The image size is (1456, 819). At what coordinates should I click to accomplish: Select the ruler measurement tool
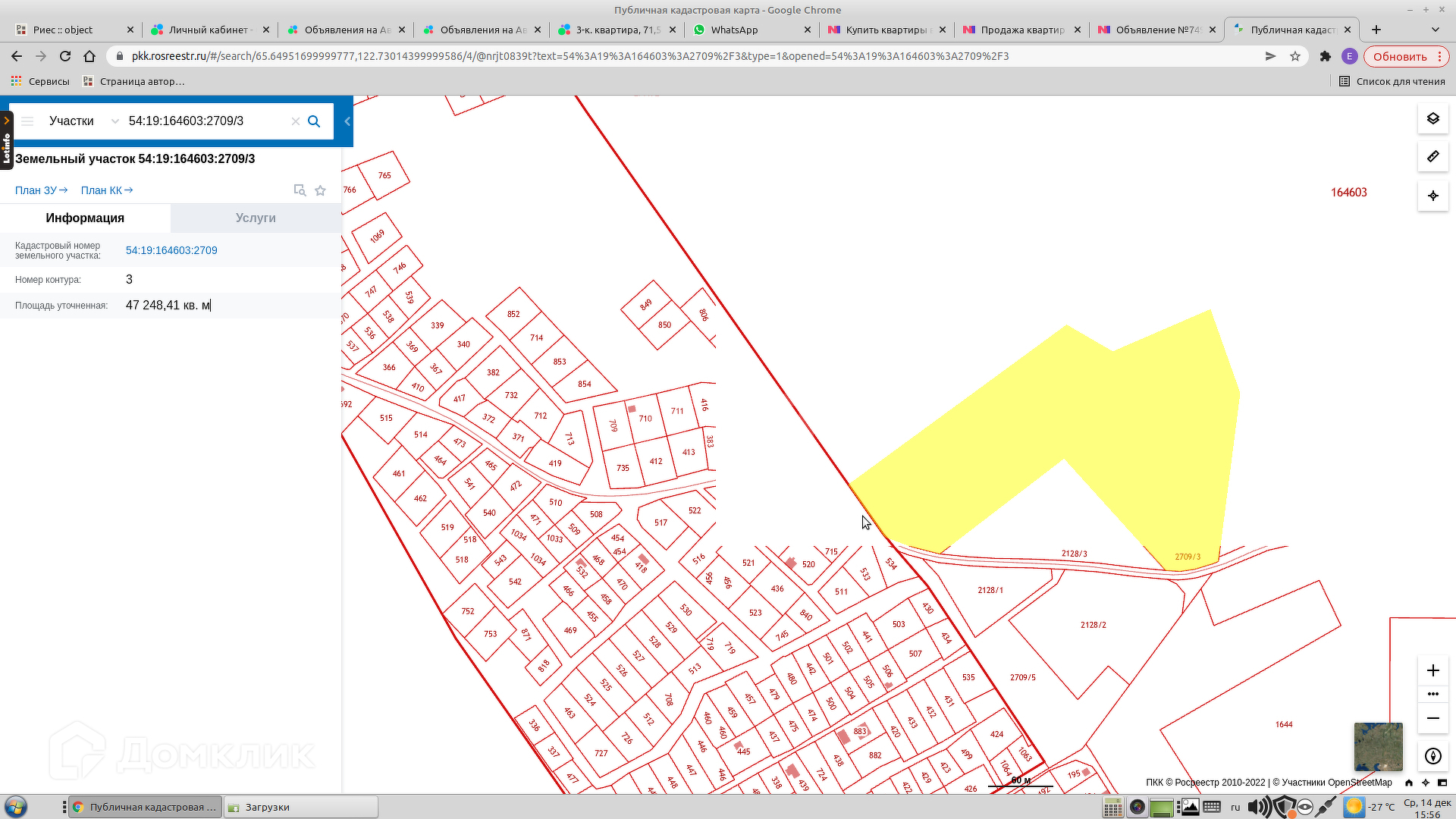(x=1432, y=157)
